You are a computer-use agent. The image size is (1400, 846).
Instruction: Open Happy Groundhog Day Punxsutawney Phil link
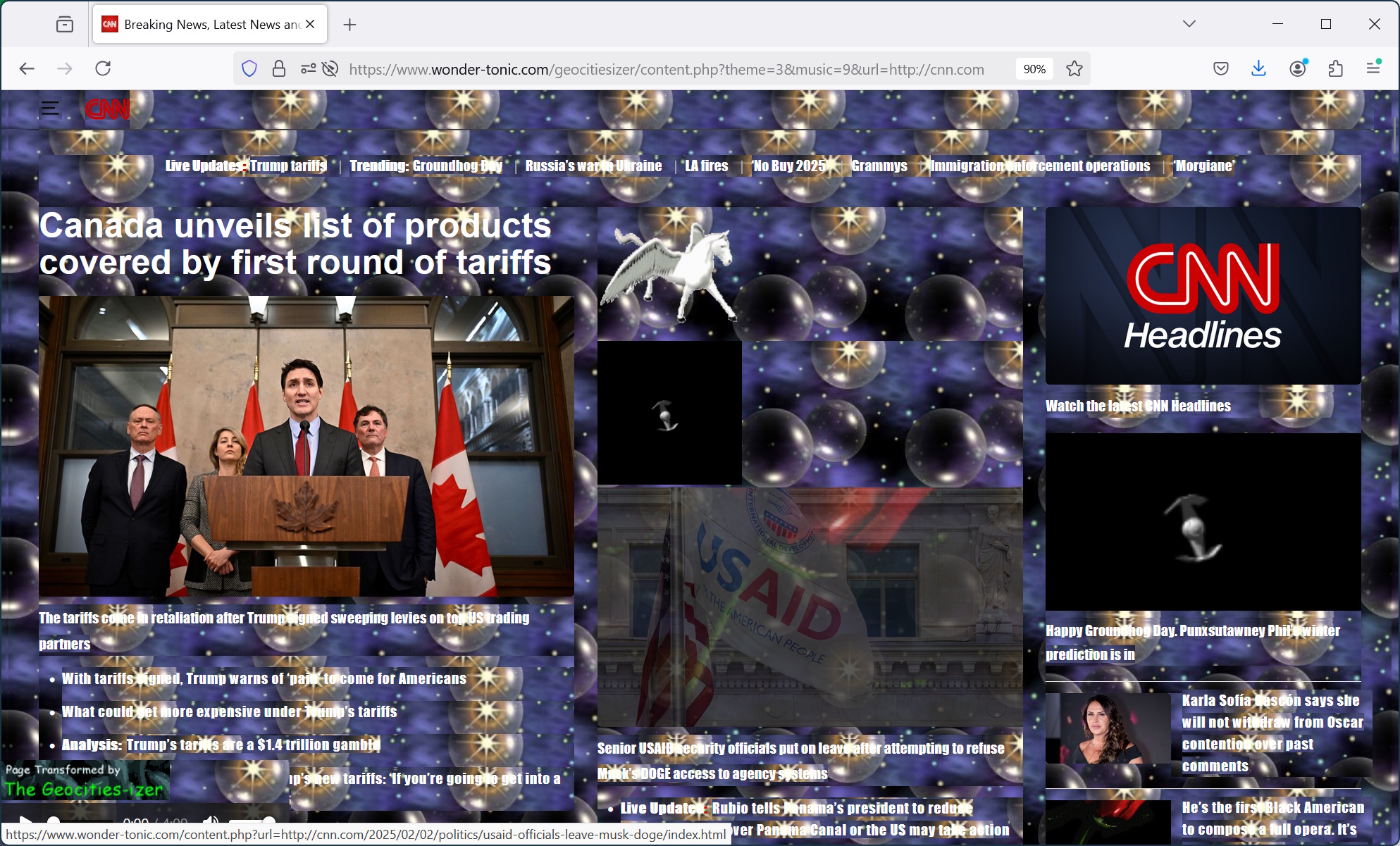(x=1193, y=642)
